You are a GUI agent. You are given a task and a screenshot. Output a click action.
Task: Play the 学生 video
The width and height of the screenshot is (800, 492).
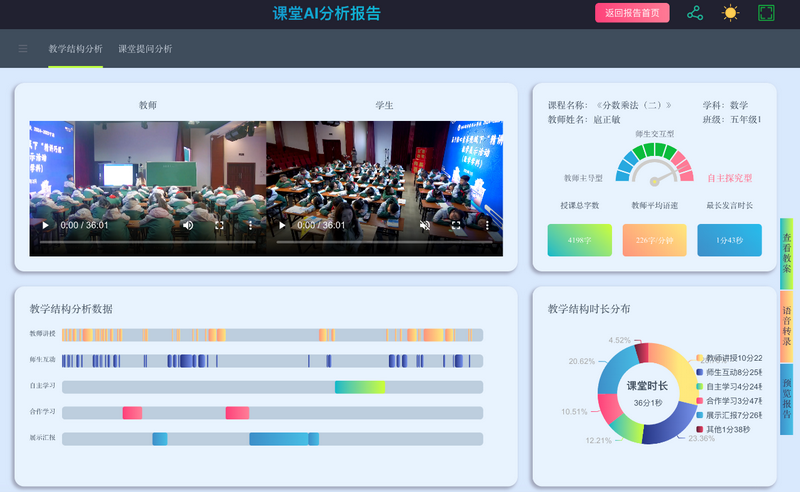tap(282, 226)
